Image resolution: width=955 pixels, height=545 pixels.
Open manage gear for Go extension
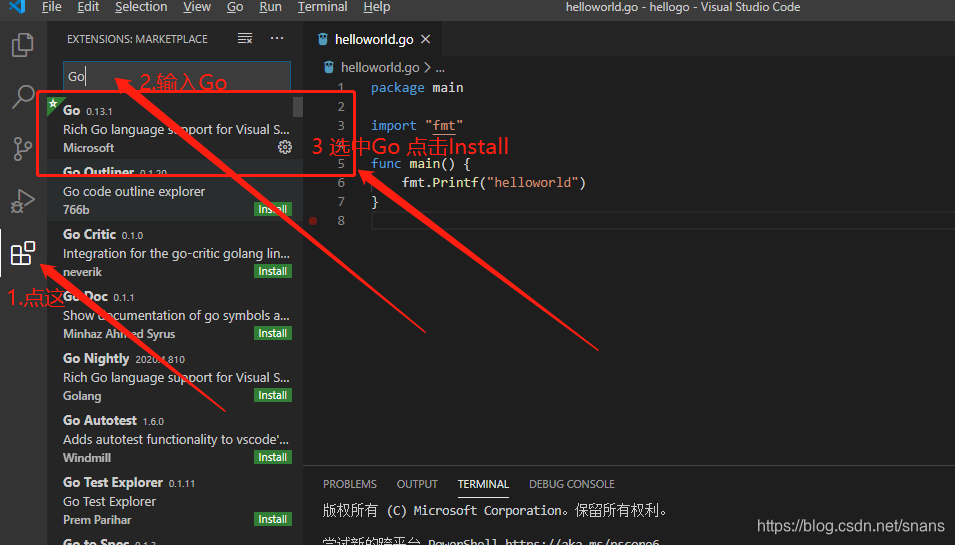[x=284, y=147]
